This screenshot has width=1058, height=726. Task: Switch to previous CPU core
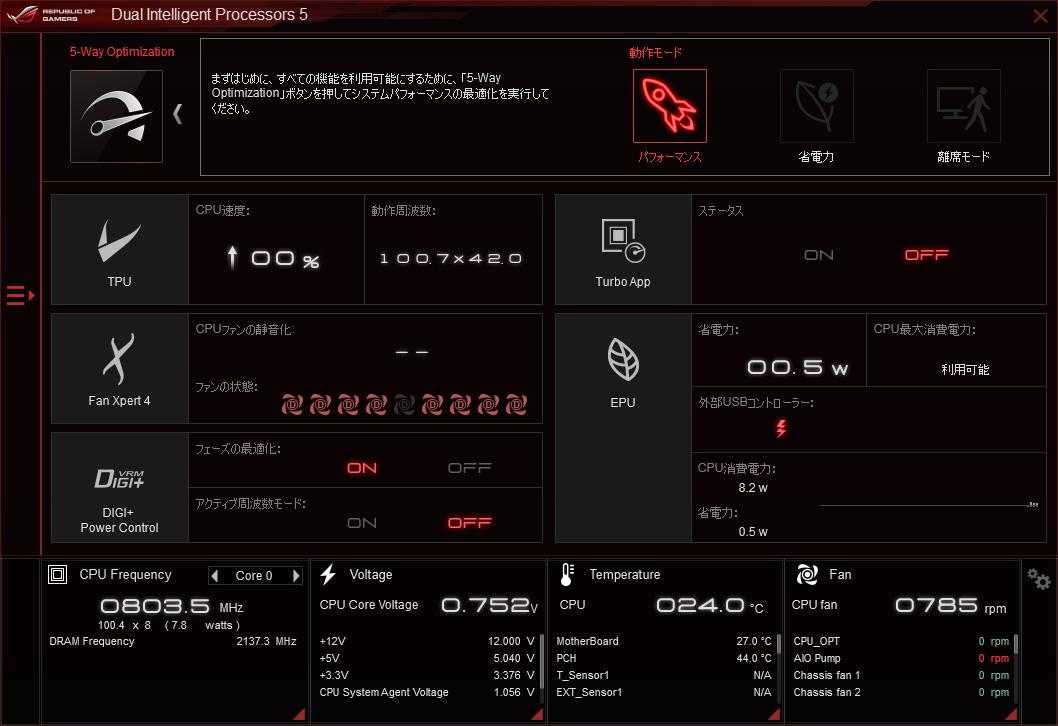coord(215,576)
